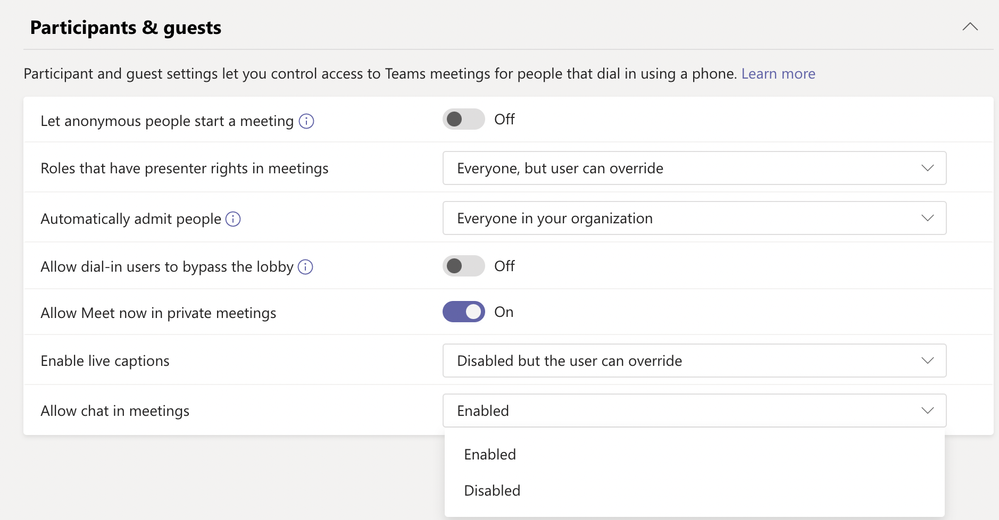999x520 pixels.
Task: Click info icon beside dial-in users bypass lobby
Action: (x=306, y=267)
